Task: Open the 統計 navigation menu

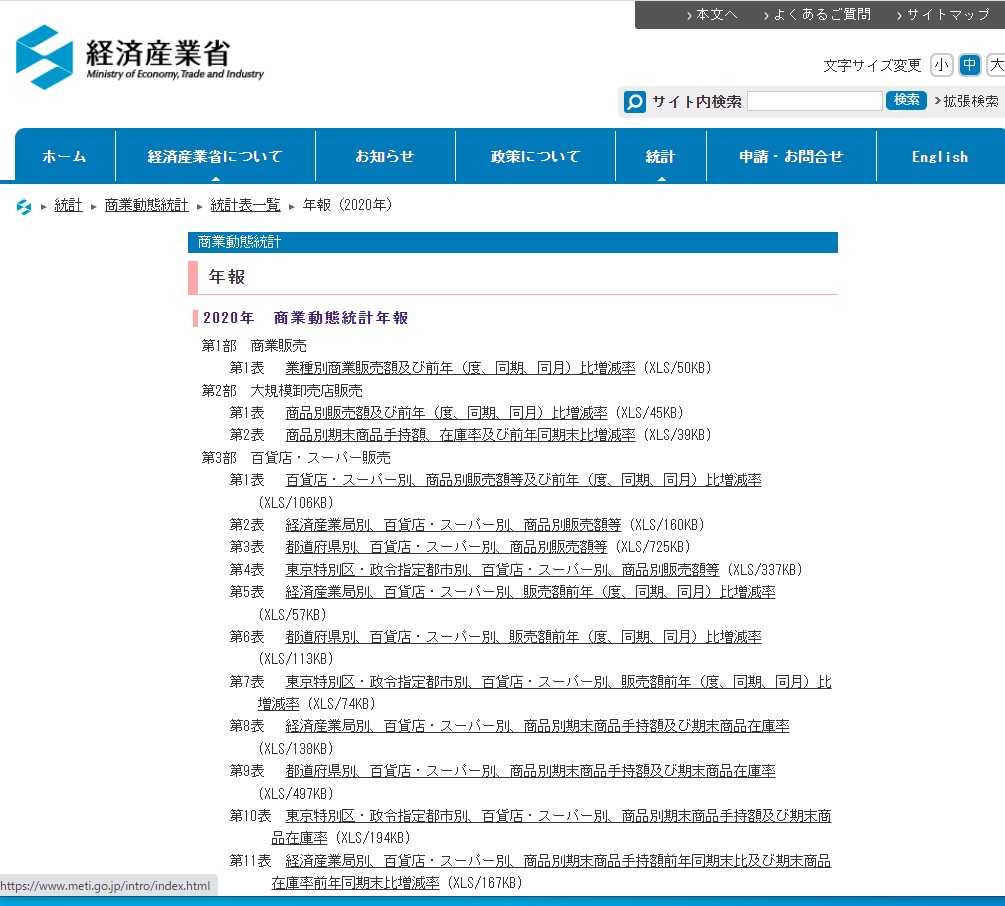Action: click(x=660, y=156)
